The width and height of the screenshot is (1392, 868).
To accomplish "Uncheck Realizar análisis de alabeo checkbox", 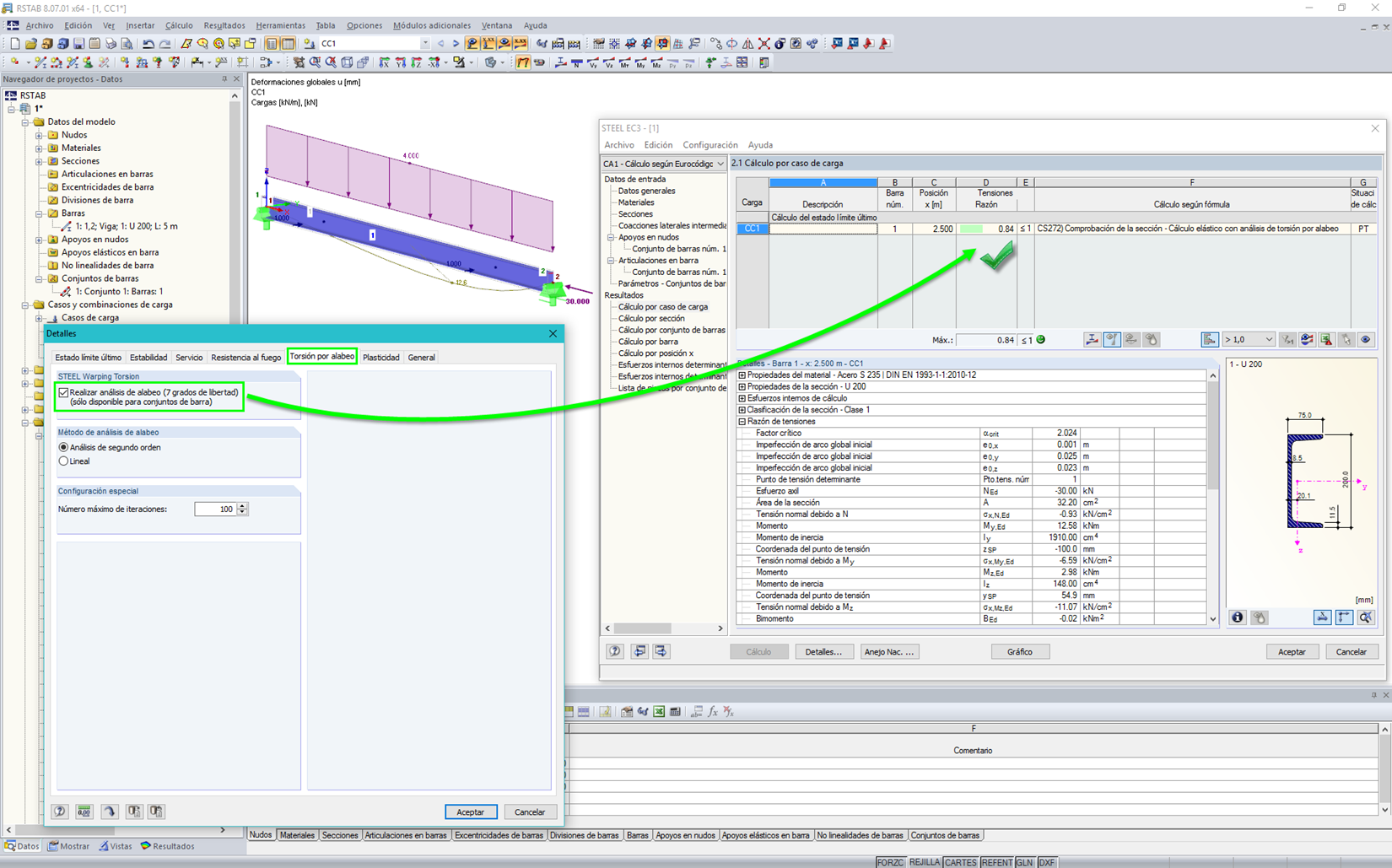I will [x=64, y=392].
